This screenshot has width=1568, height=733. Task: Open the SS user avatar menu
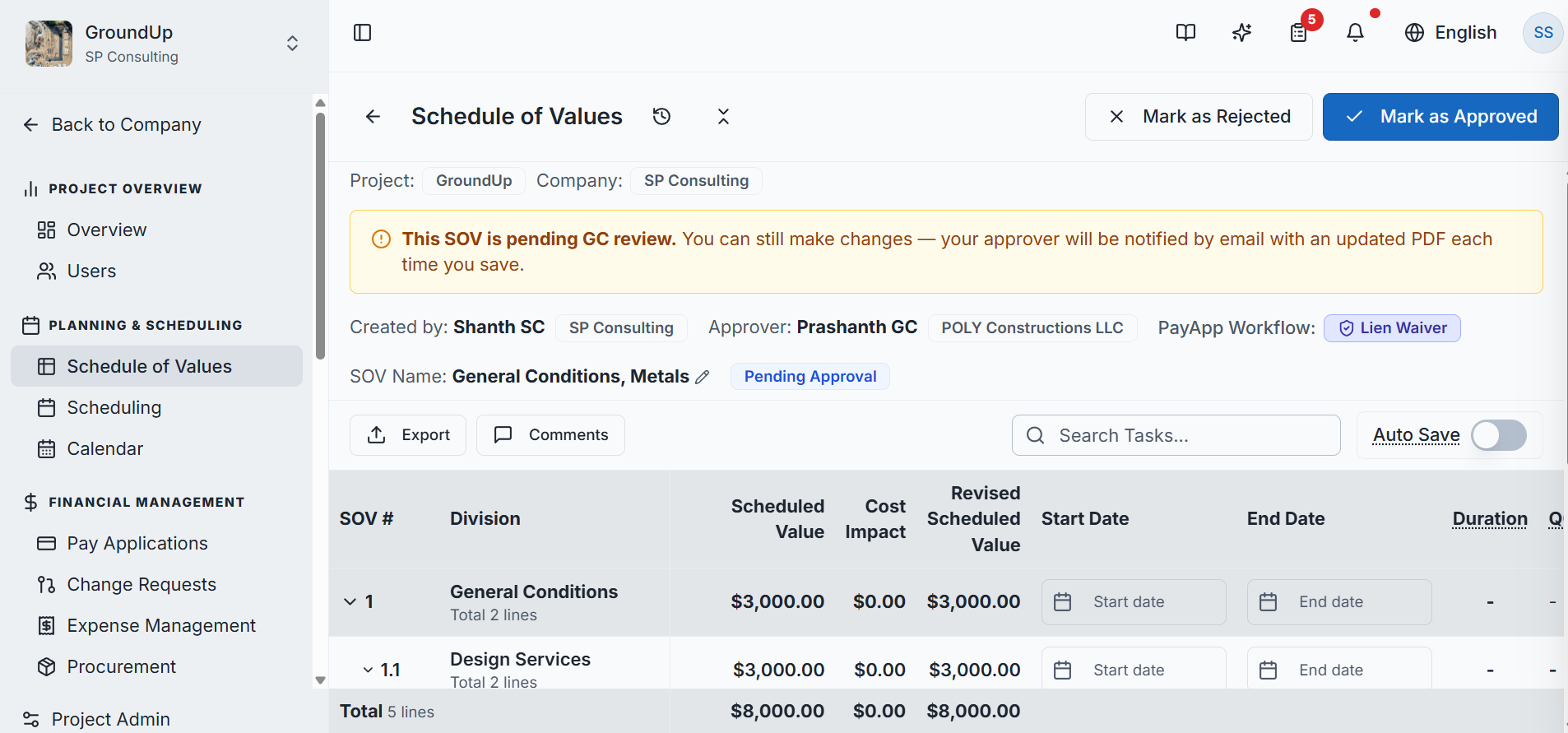coord(1543,33)
